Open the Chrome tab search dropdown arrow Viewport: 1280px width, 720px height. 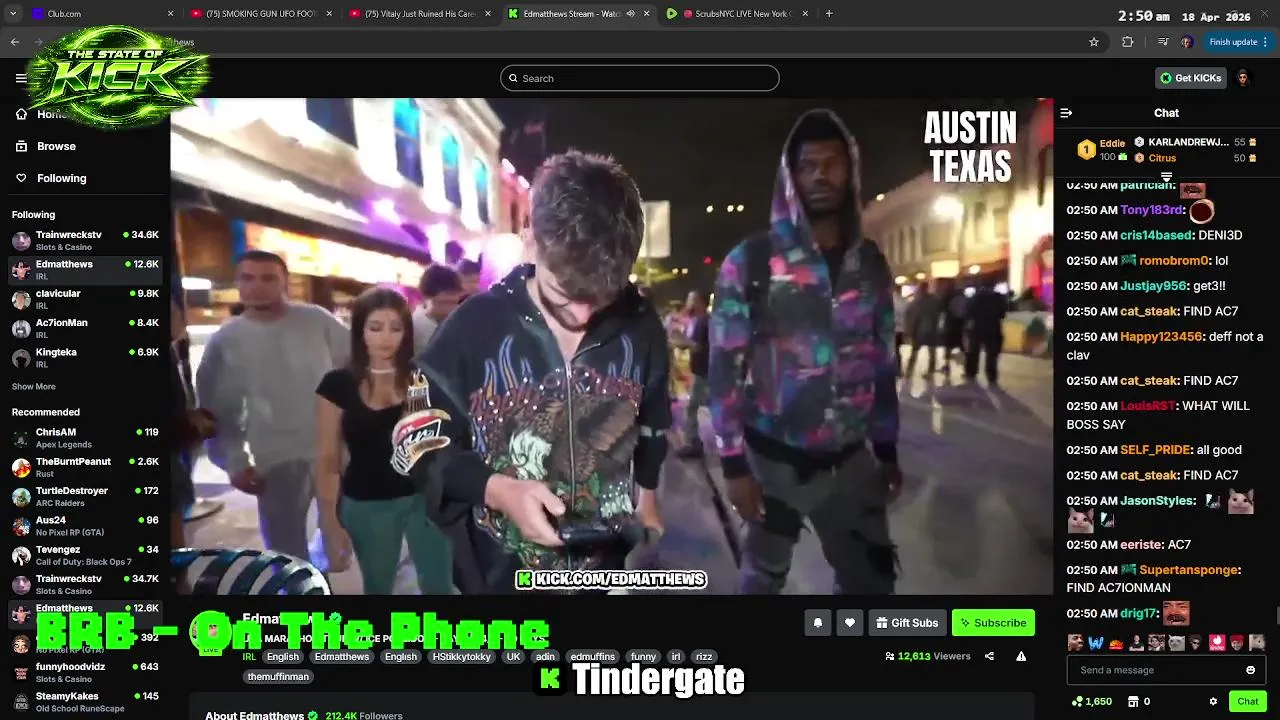13,14
